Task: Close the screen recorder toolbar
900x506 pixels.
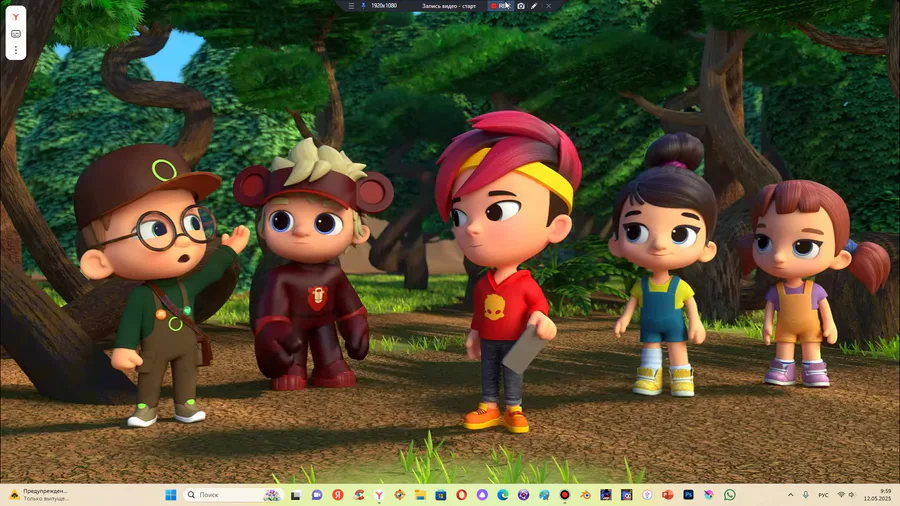Action: pos(549,6)
